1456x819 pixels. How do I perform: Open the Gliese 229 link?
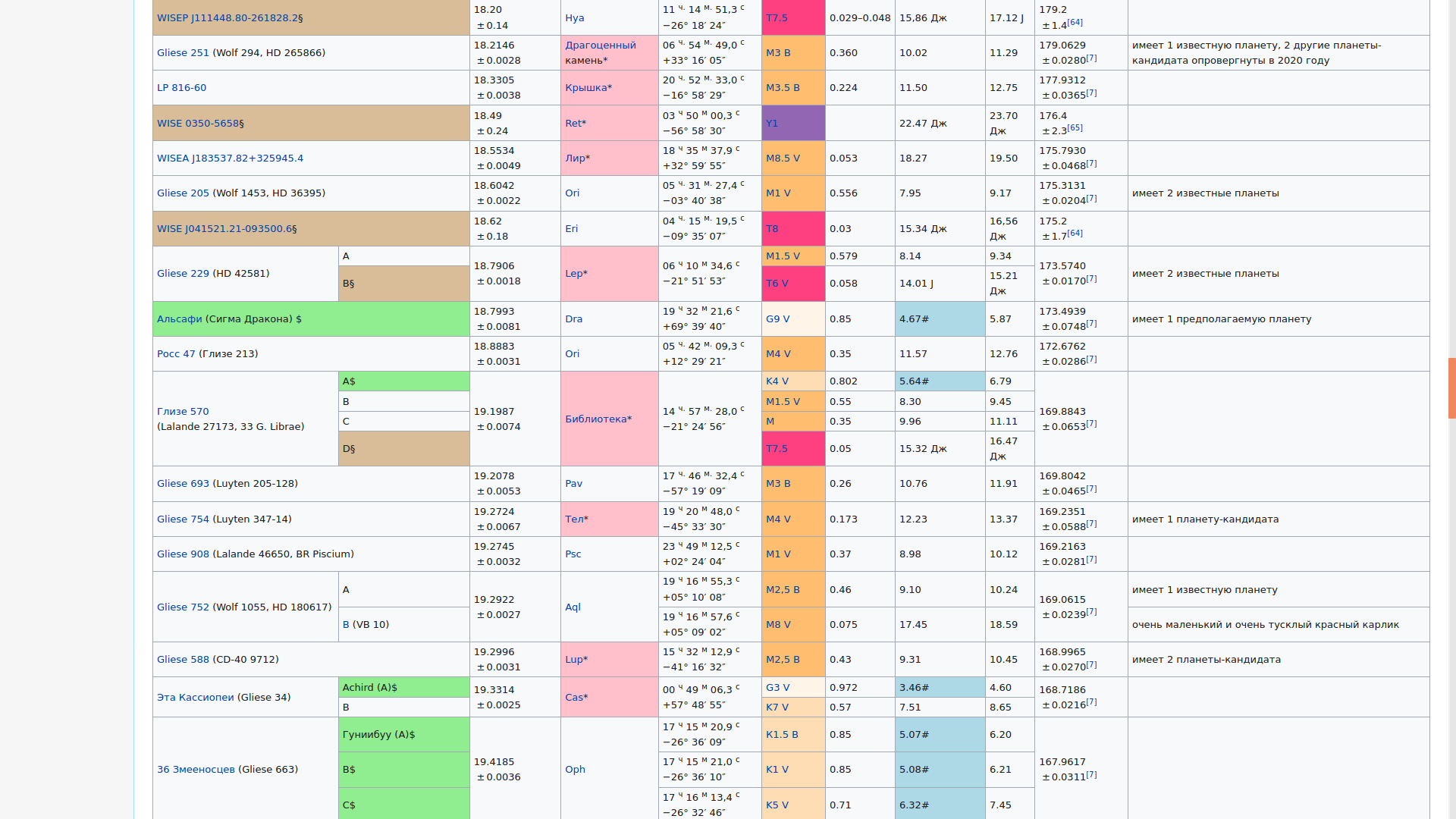pyautogui.click(x=183, y=274)
